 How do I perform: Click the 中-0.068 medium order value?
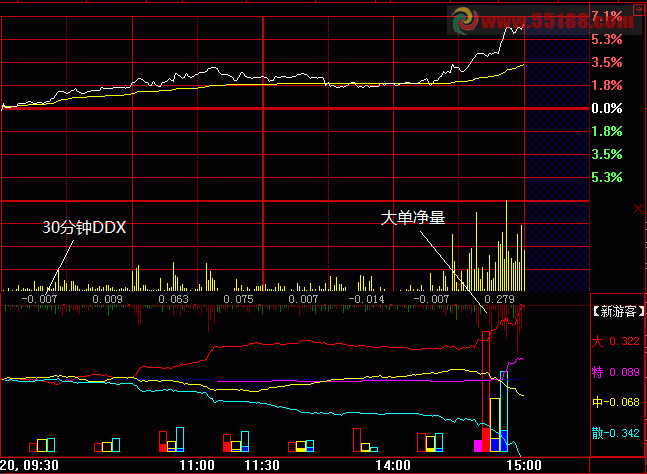pos(616,402)
